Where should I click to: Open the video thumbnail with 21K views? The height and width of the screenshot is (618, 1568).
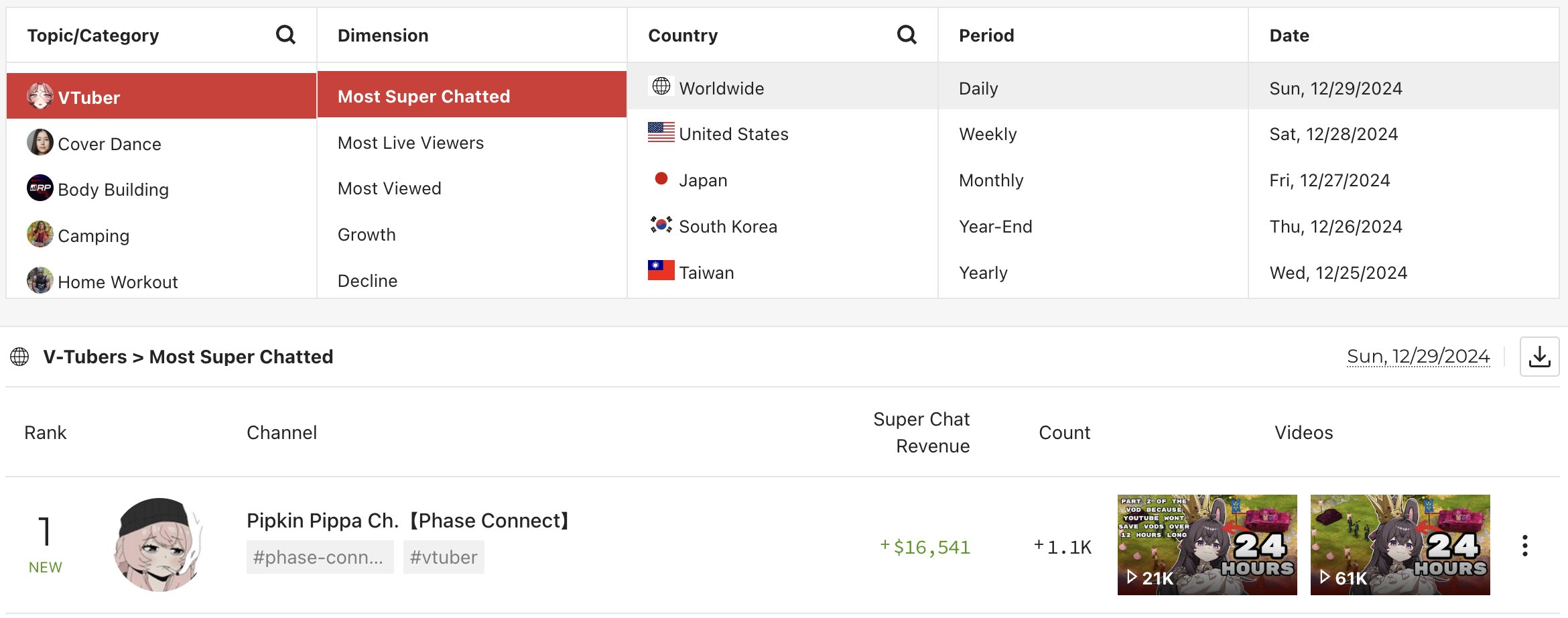point(1207,544)
